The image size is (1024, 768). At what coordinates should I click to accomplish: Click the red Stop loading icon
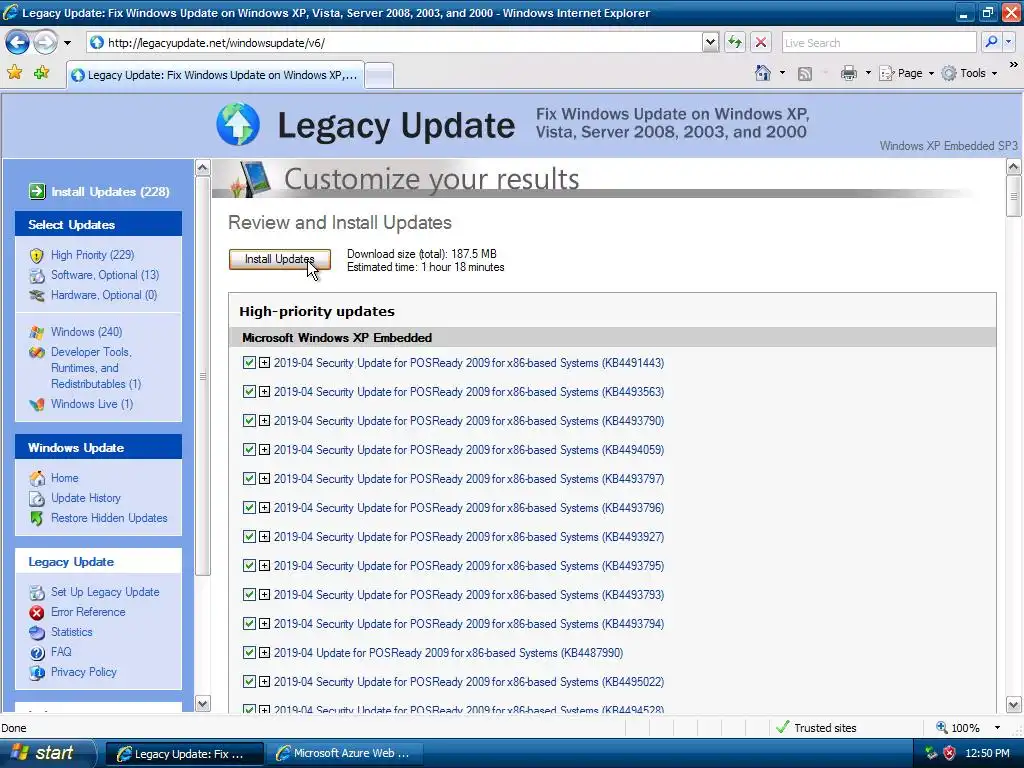point(761,42)
